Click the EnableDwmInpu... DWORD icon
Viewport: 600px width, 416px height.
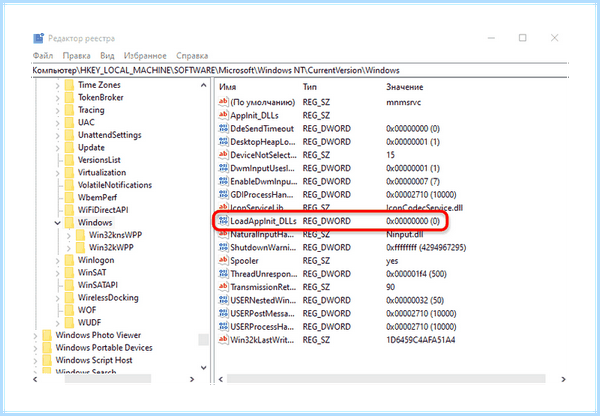pyautogui.click(x=223, y=181)
